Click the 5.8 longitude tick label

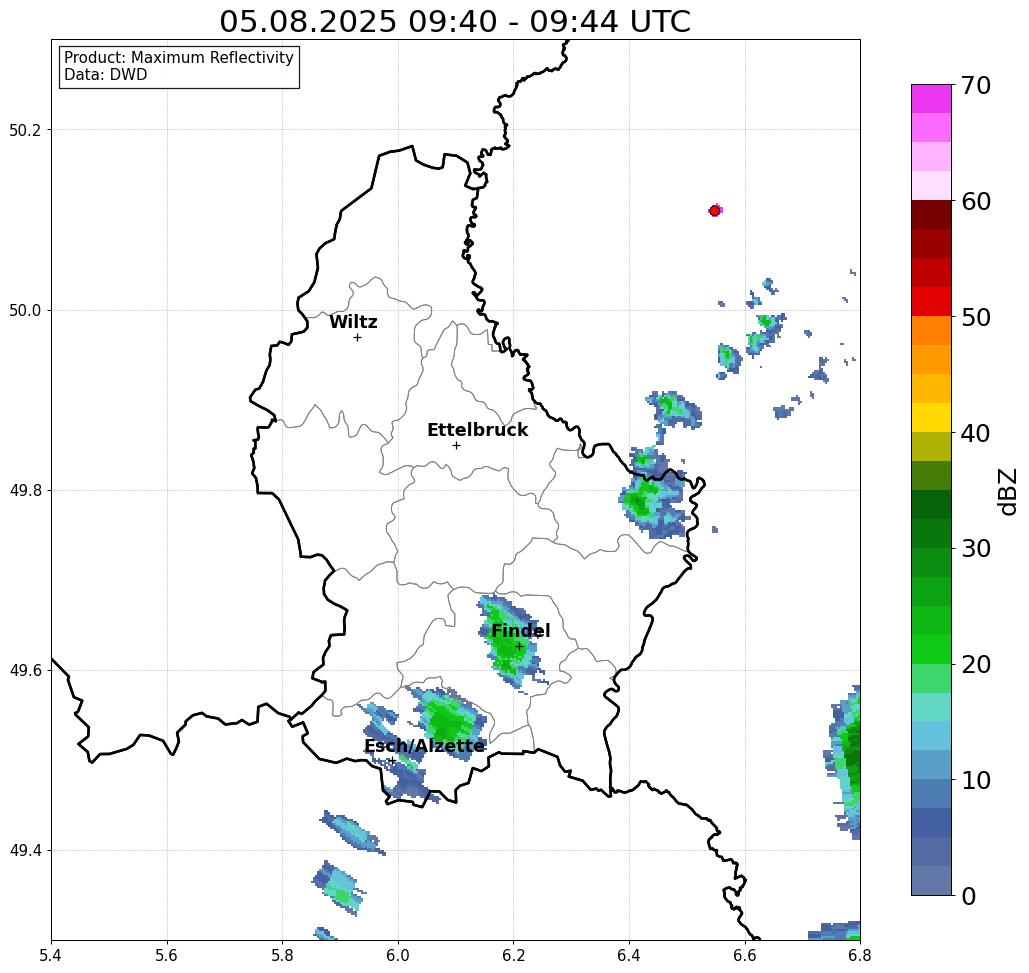(x=282, y=955)
